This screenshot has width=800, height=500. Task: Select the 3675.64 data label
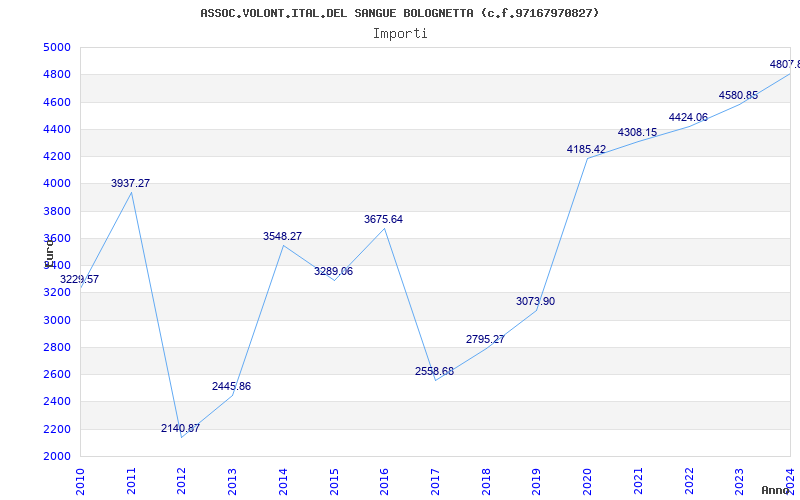[x=384, y=219]
